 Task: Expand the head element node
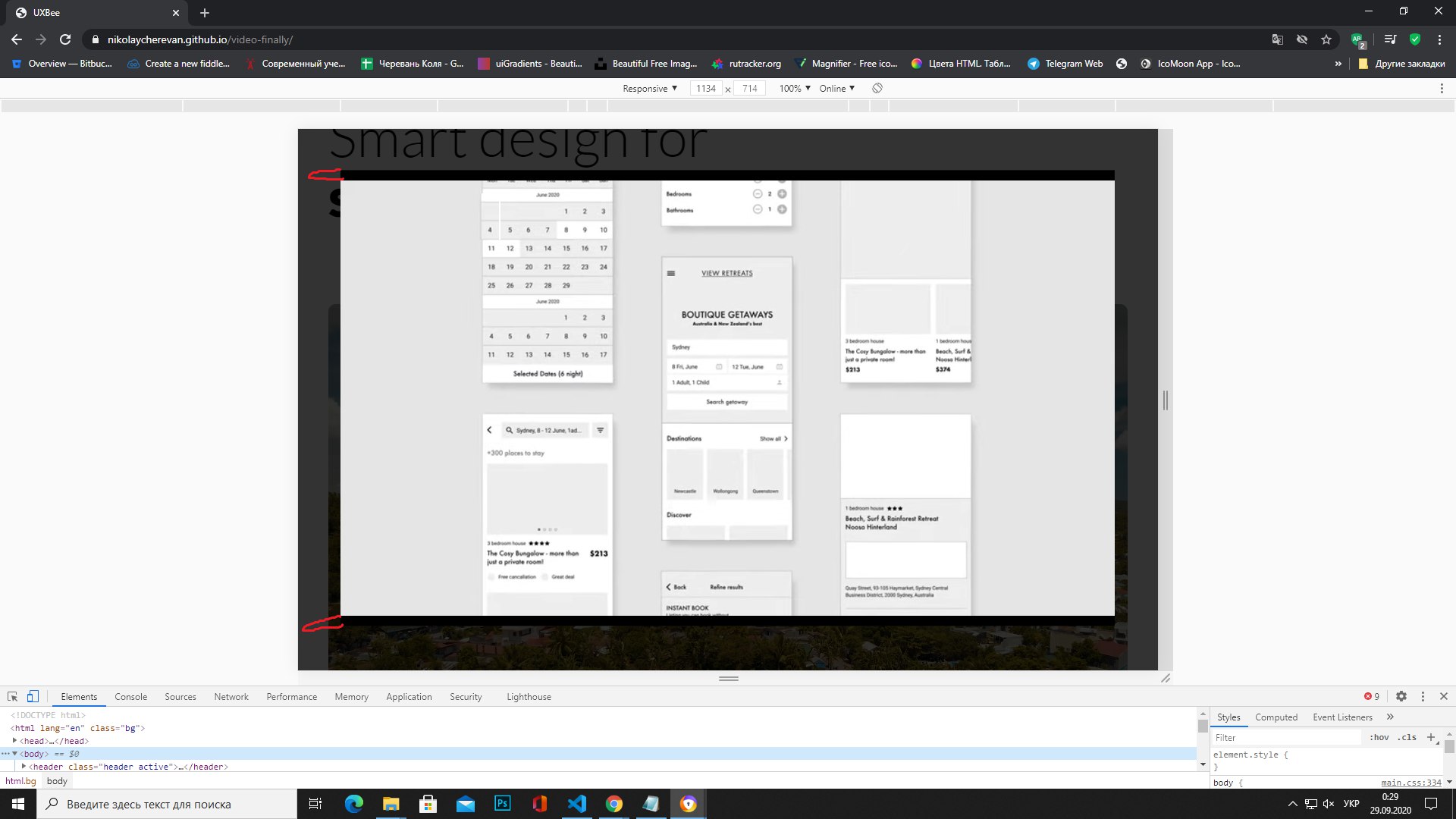point(14,740)
